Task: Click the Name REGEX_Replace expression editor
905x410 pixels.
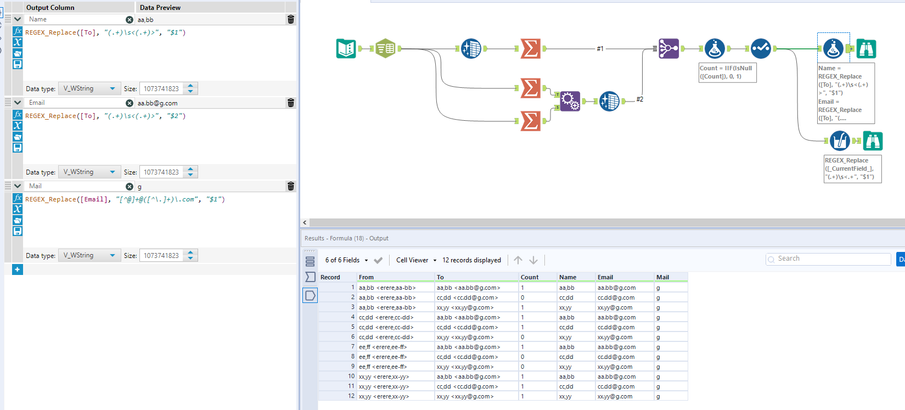Action: pyautogui.click(x=159, y=53)
